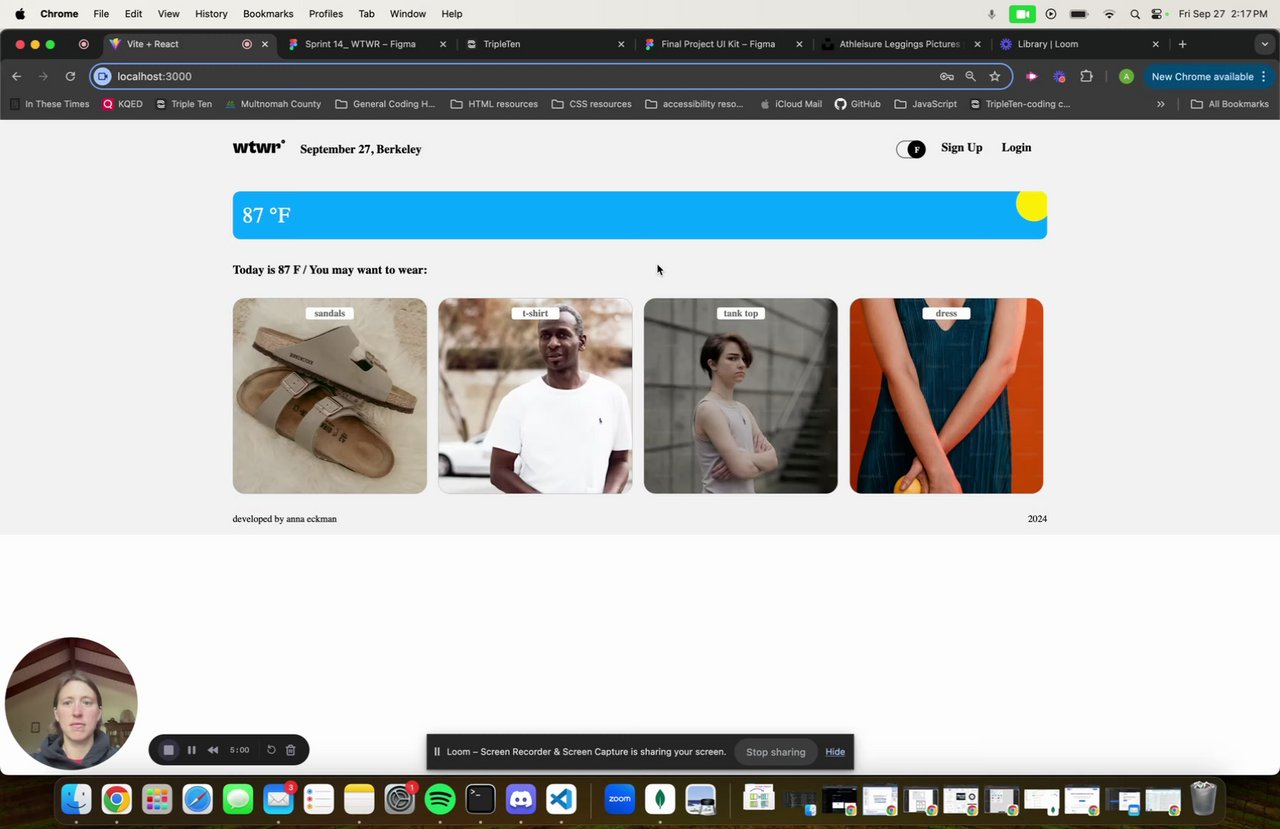Click the wtwr° logo

click(259, 147)
